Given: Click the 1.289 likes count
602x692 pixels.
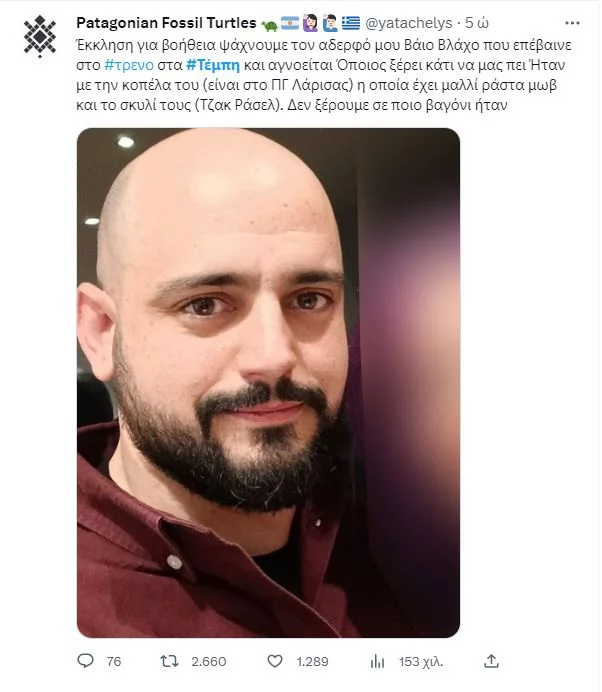Looking at the screenshot, I should click(x=312, y=662).
